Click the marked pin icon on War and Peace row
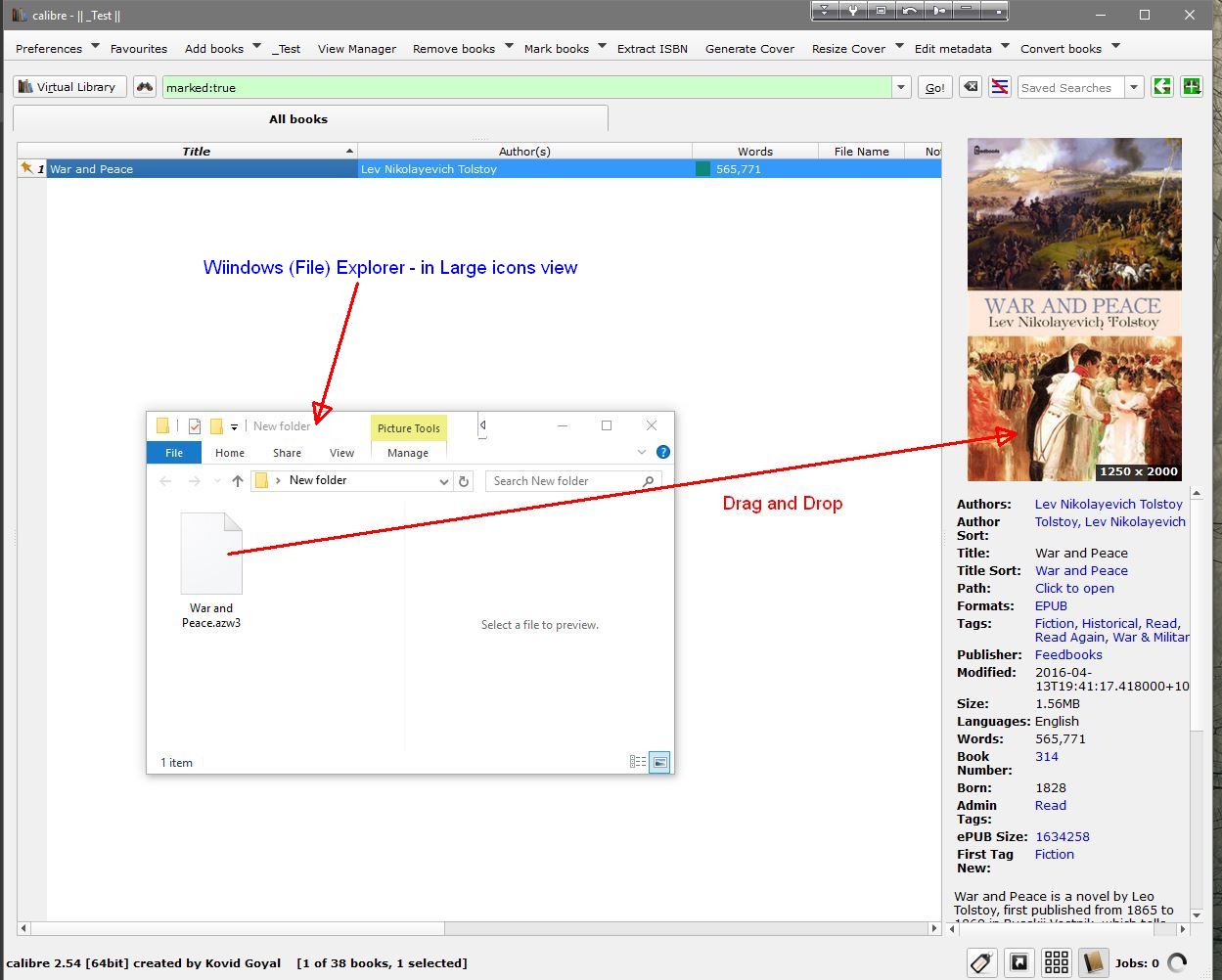 tap(27, 168)
